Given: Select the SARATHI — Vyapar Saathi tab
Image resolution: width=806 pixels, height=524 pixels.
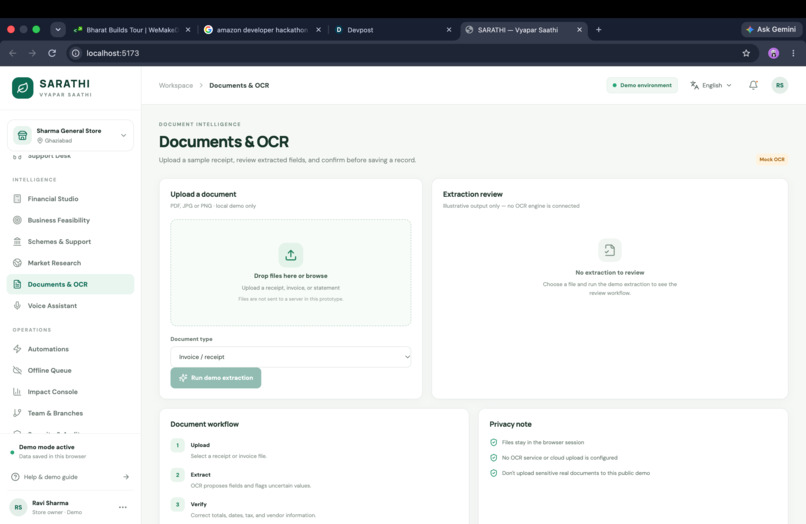Looking at the screenshot, I should [523, 30].
